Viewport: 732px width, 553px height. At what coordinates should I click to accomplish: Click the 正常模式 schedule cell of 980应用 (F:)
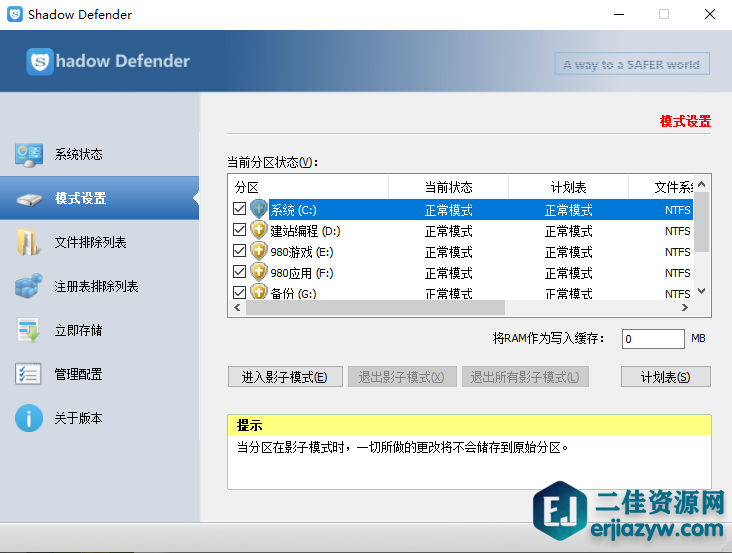tap(569, 273)
